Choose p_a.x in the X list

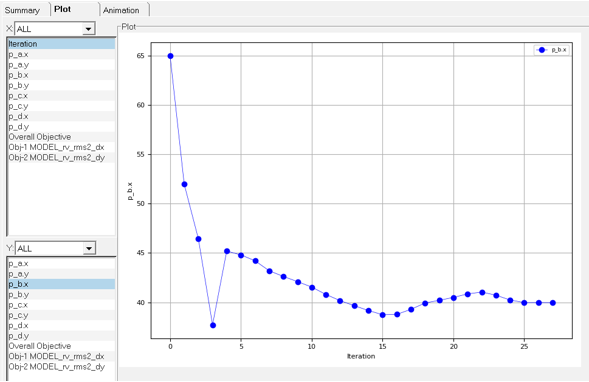61,54
